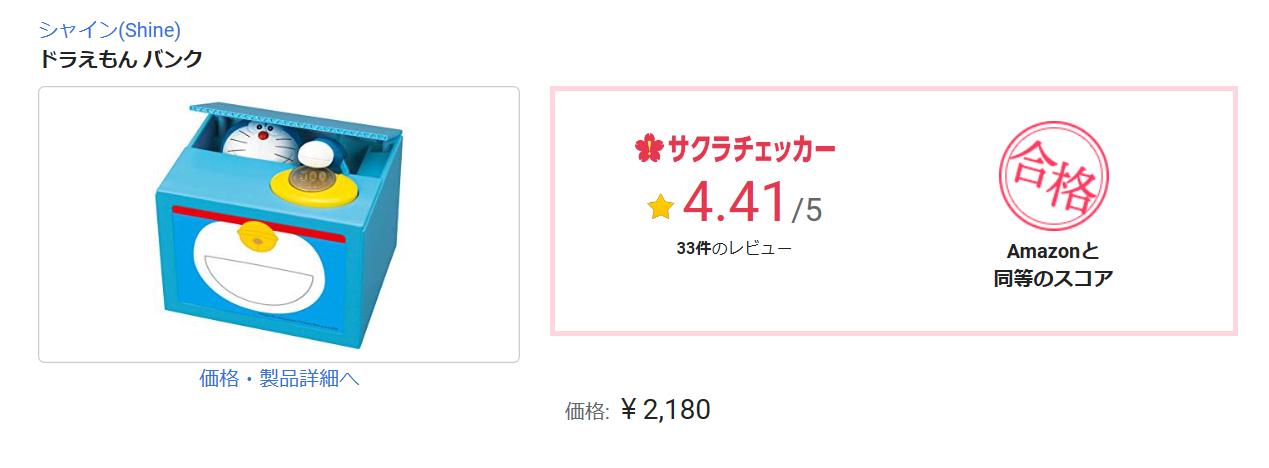The image size is (1269, 468).
Task: Click the blue lid of the bank
Action: [296, 117]
